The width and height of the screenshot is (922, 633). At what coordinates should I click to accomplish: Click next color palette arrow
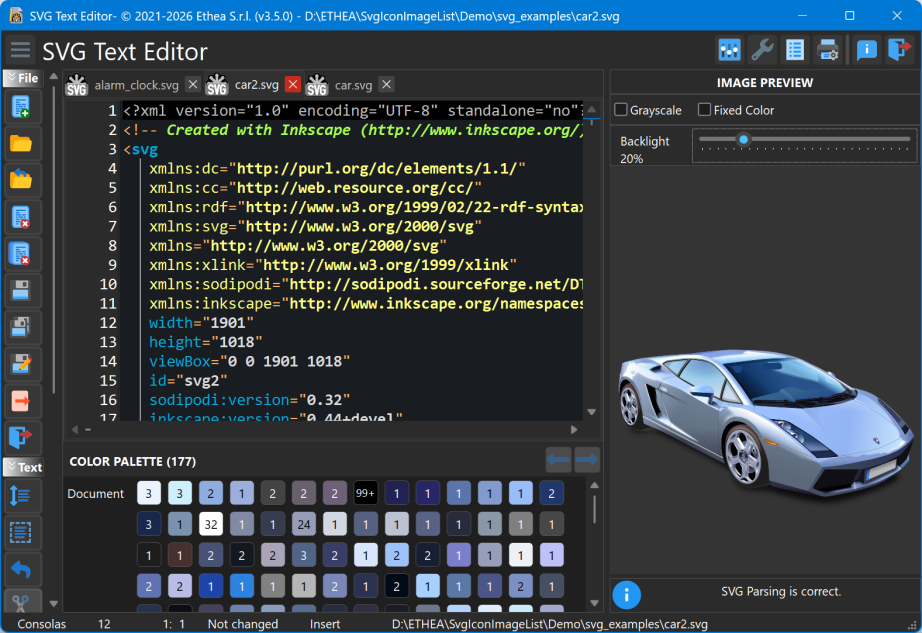pos(587,460)
